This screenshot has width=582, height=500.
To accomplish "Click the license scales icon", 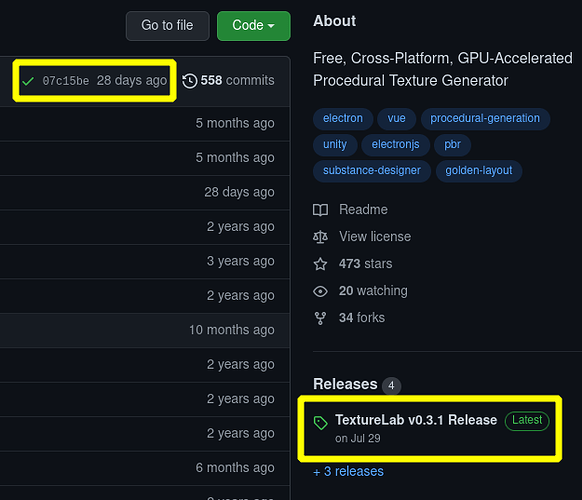I will point(320,237).
